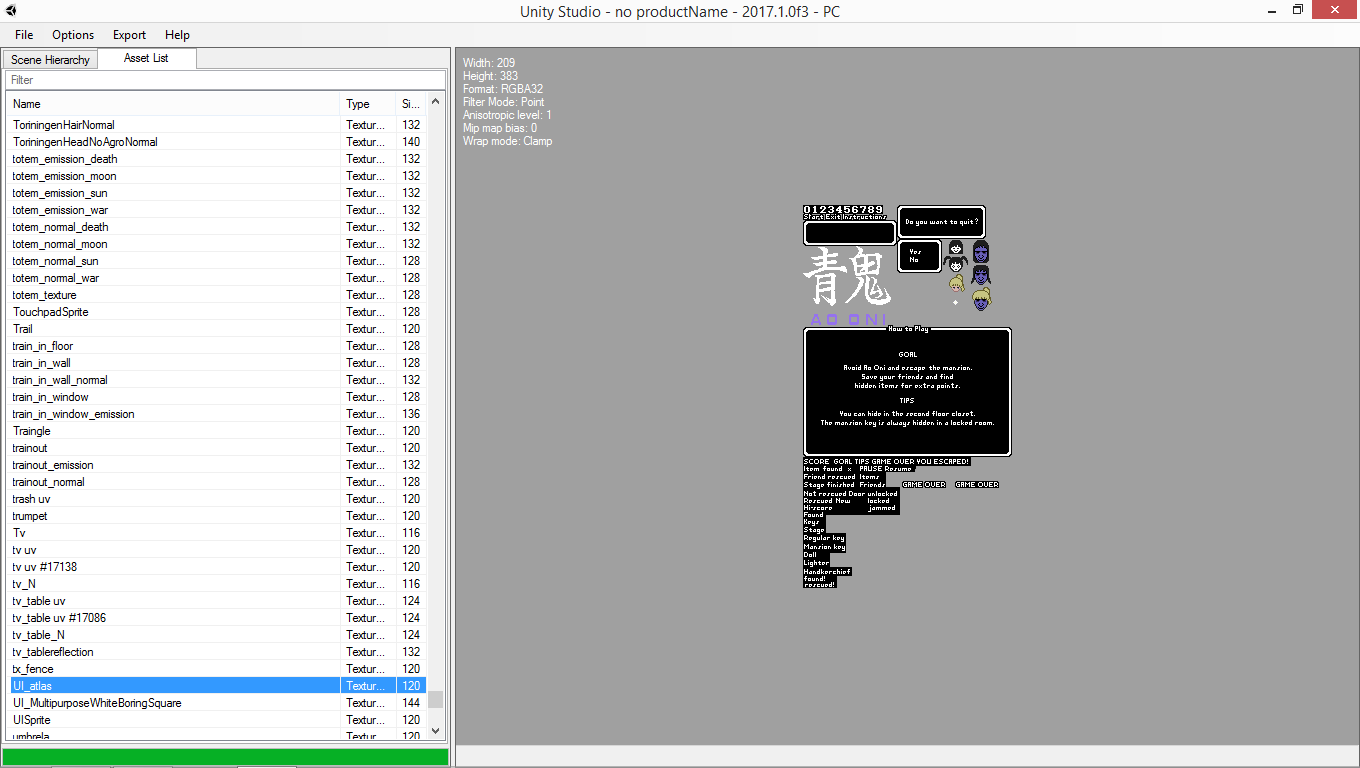Select the tv_tablereflection asset
Image resolution: width=1360 pixels, height=768 pixels.
click(x=217, y=652)
